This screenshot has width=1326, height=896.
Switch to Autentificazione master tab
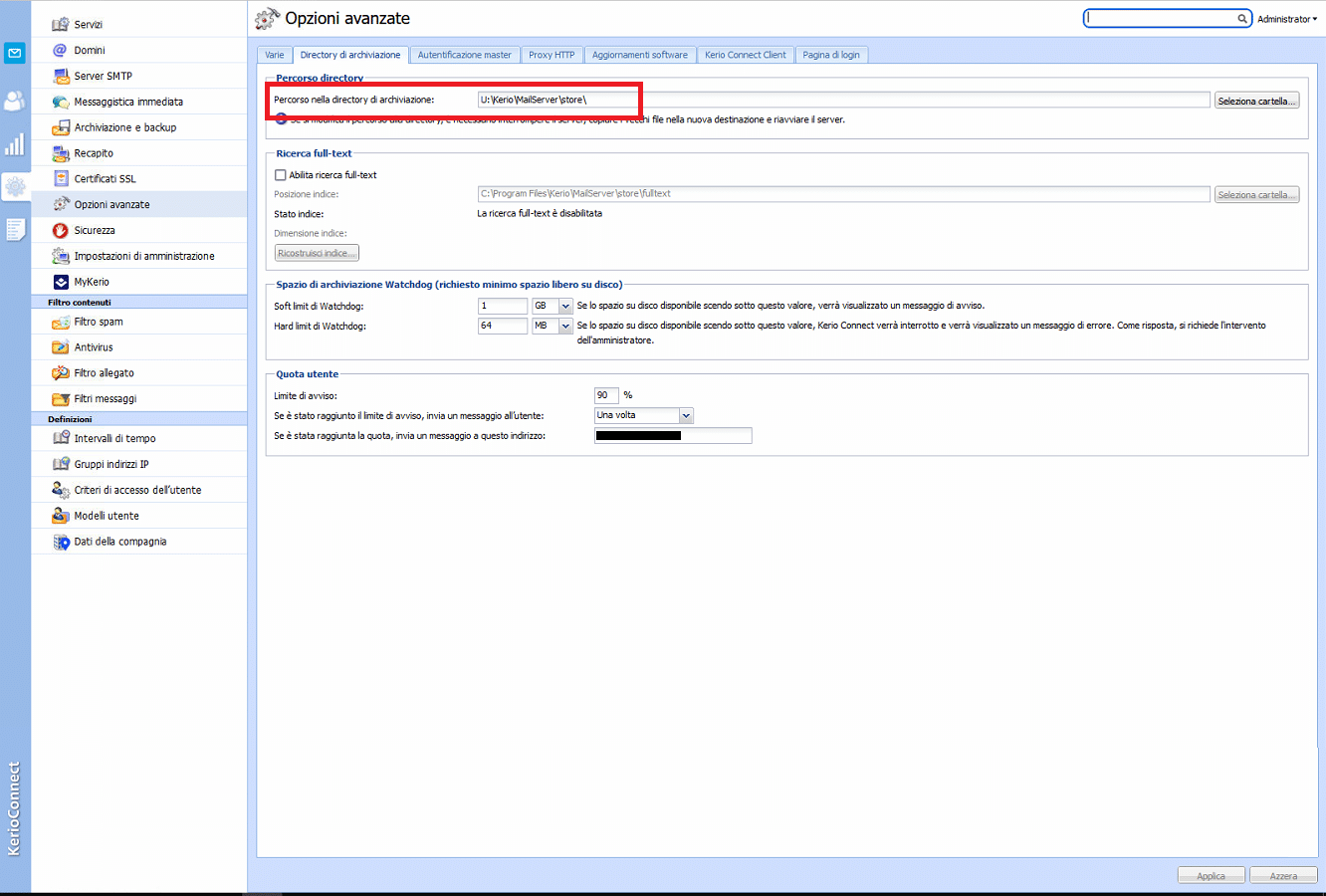point(465,55)
